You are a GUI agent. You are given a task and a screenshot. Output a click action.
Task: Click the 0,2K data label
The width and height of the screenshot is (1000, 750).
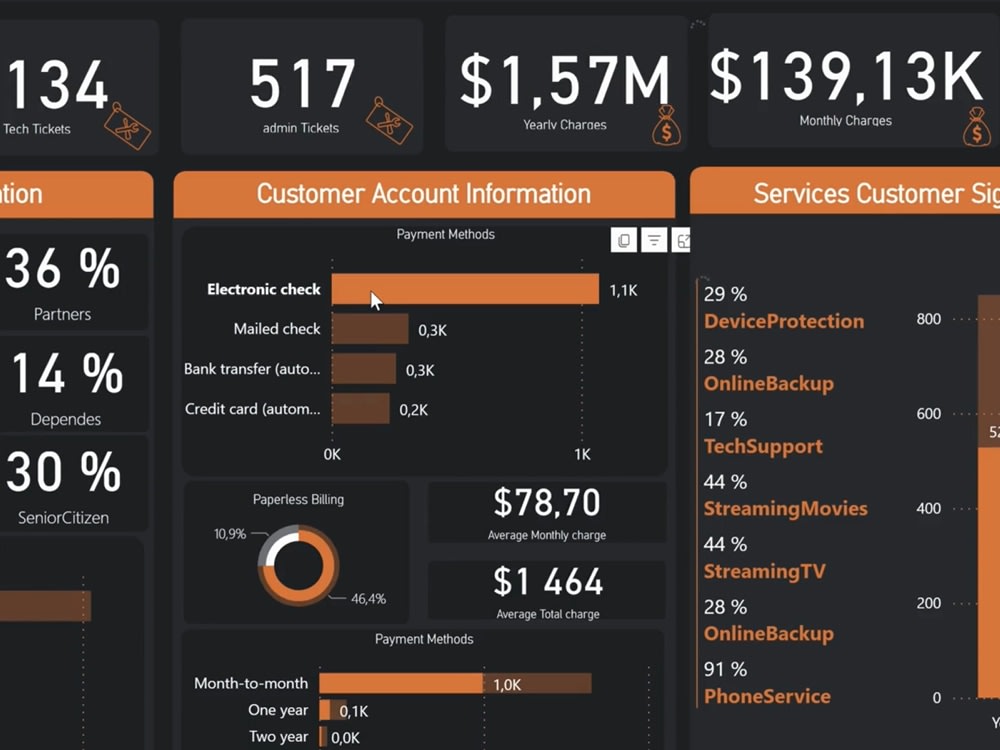[x=413, y=409]
